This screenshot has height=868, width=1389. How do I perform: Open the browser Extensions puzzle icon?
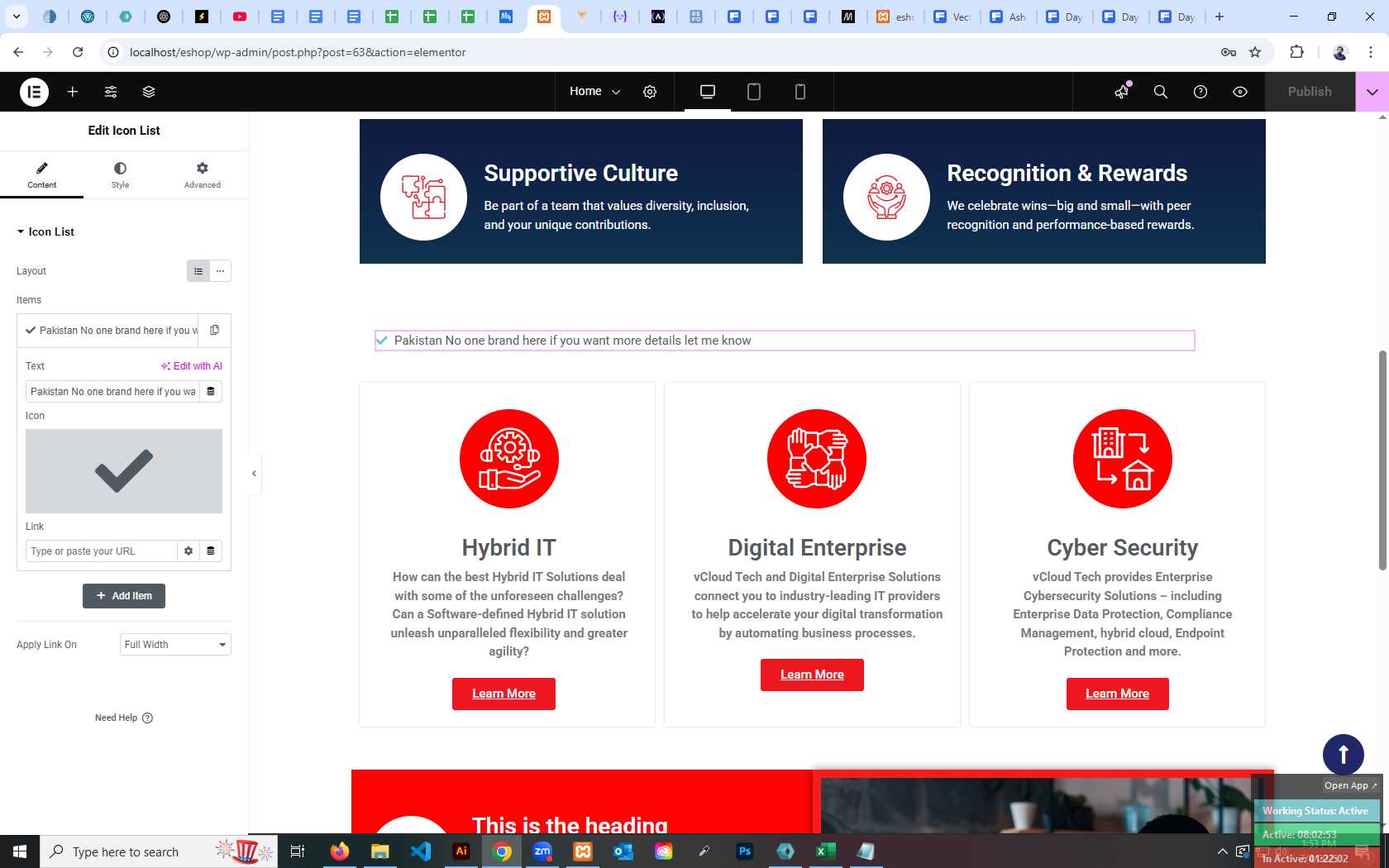tap(1296, 52)
